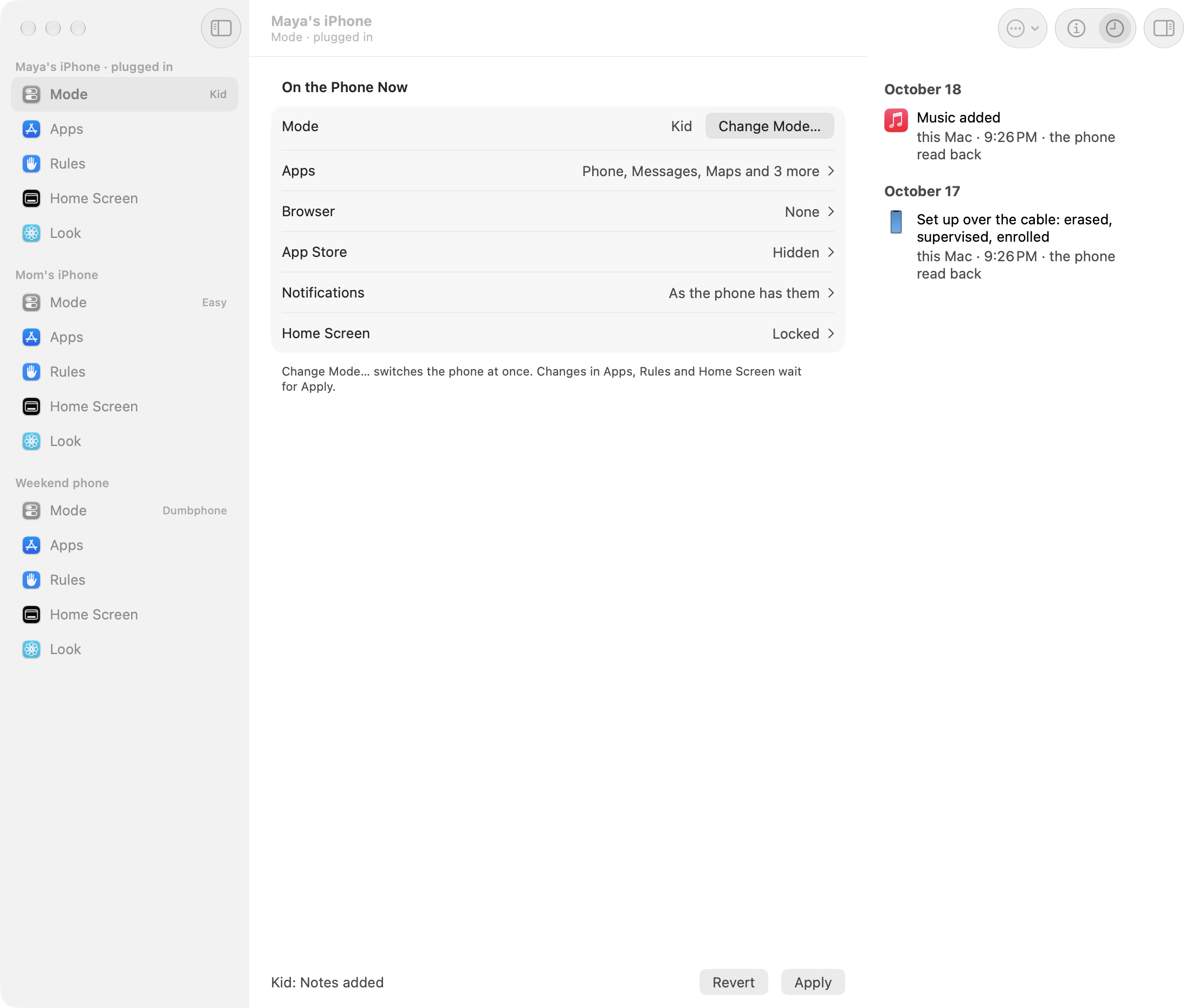Open Look under Maya's iPhone
This screenshot has height=1008, width=1192.
click(125, 233)
